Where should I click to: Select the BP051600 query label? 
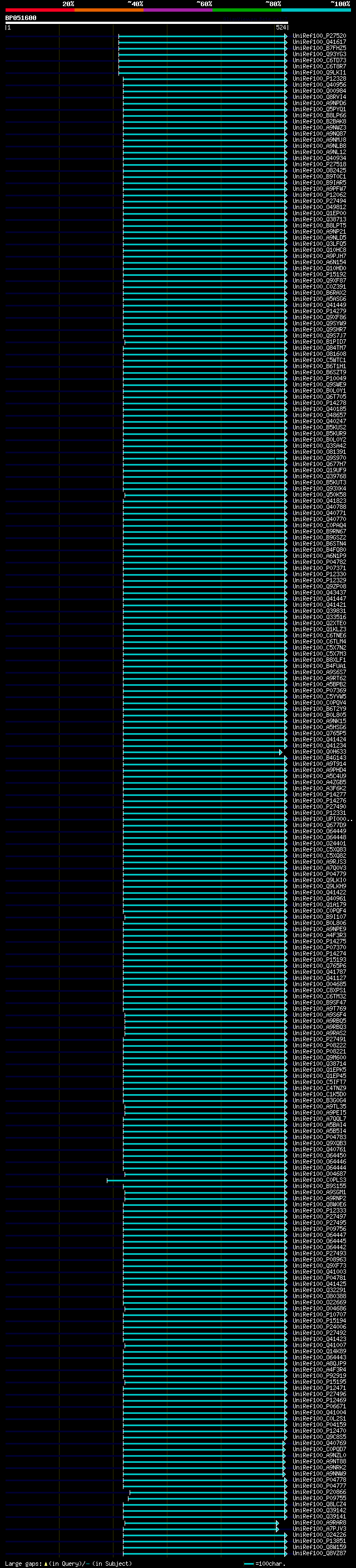21,18
